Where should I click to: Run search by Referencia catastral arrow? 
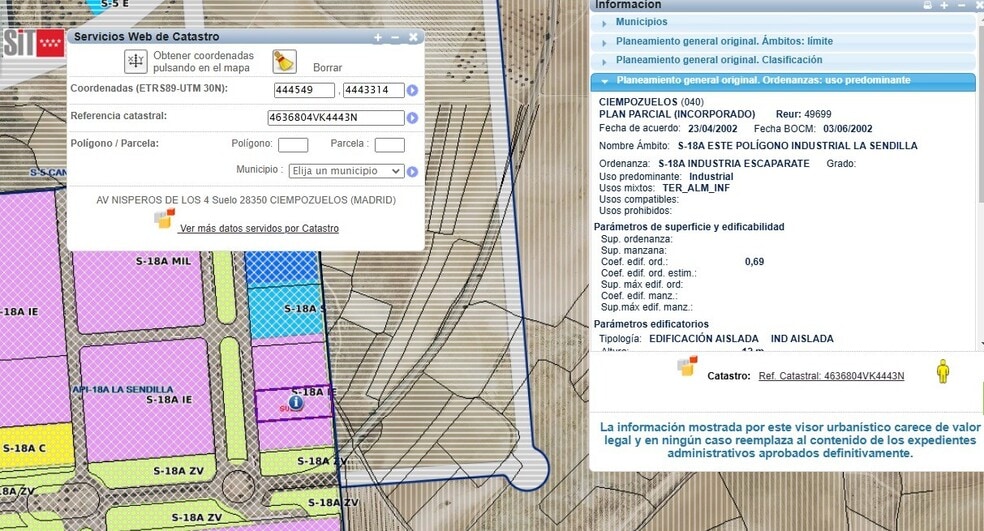point(412,118)
